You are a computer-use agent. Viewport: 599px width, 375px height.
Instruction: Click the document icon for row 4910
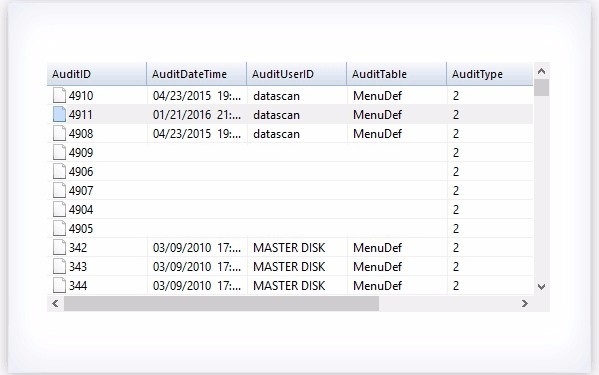click(x=59, y=95)
